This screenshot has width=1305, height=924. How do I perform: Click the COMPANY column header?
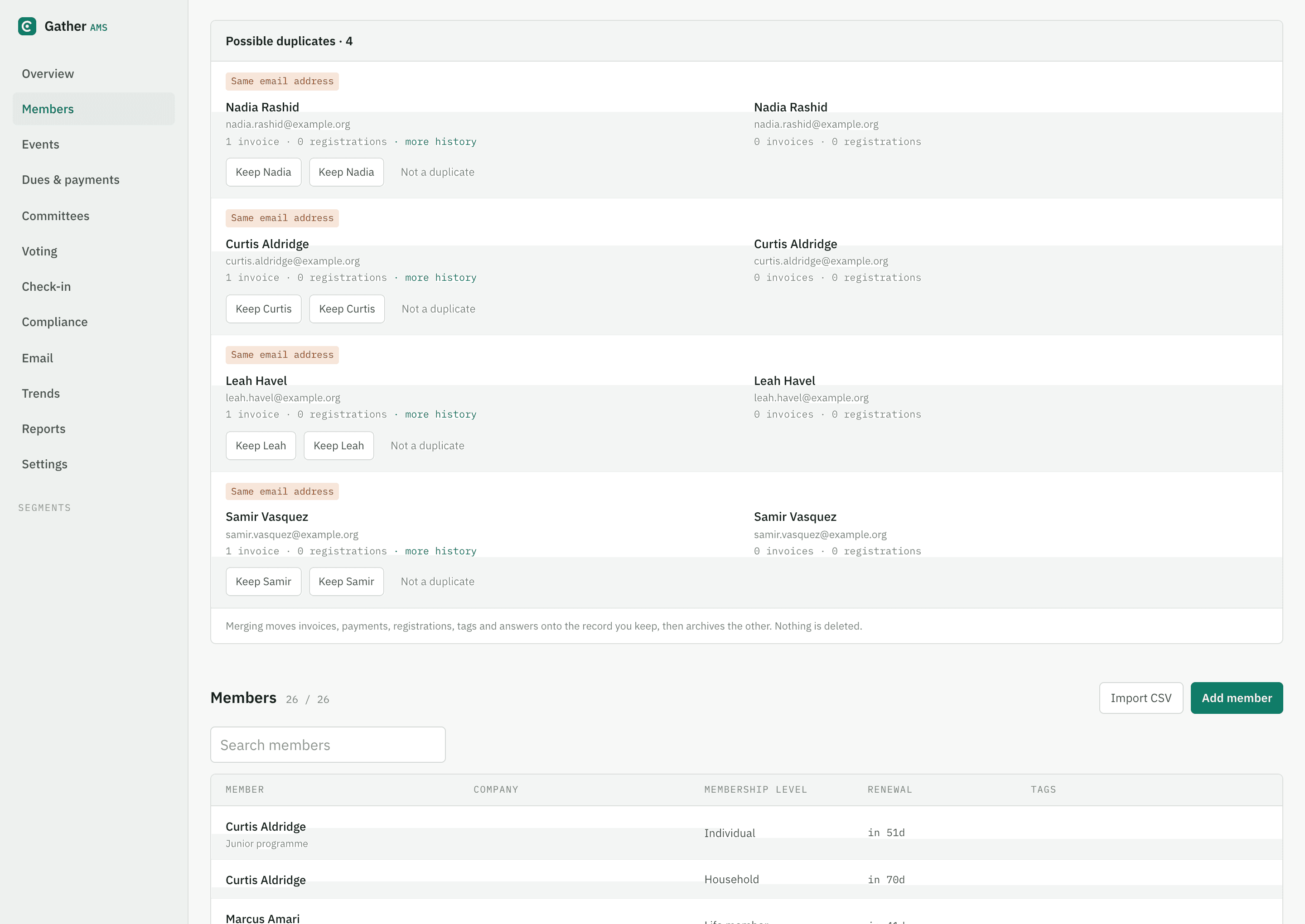pos(496,790)
